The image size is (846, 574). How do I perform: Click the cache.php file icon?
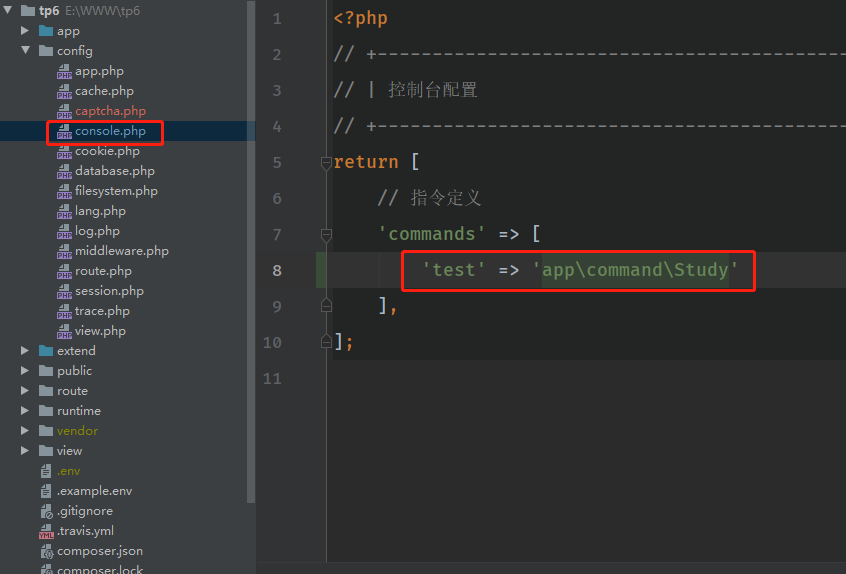coord(64,91)
